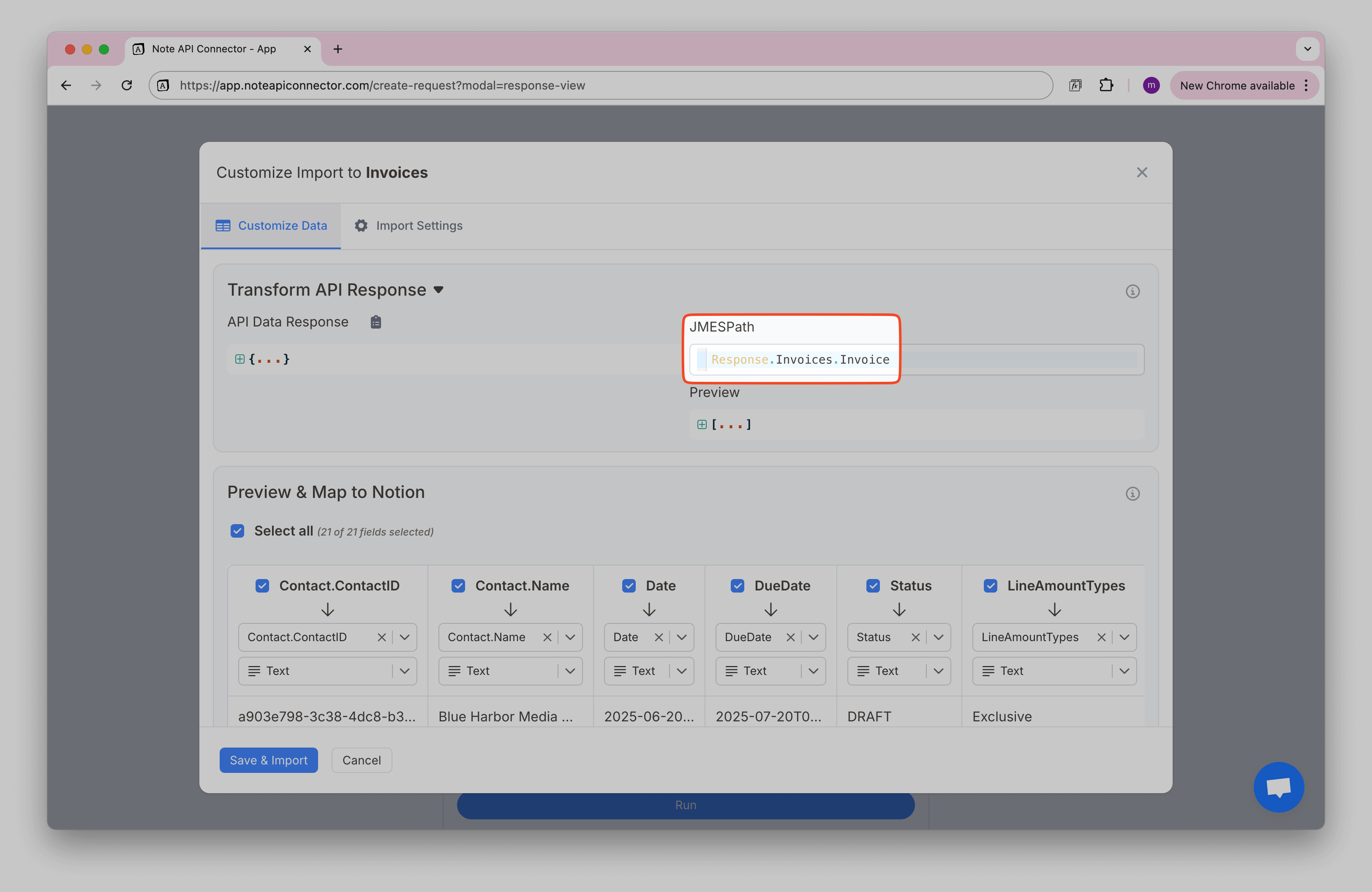1372x892 pixels.
Task: Open the Date property dropdown
Action: (x=681, y=637)
